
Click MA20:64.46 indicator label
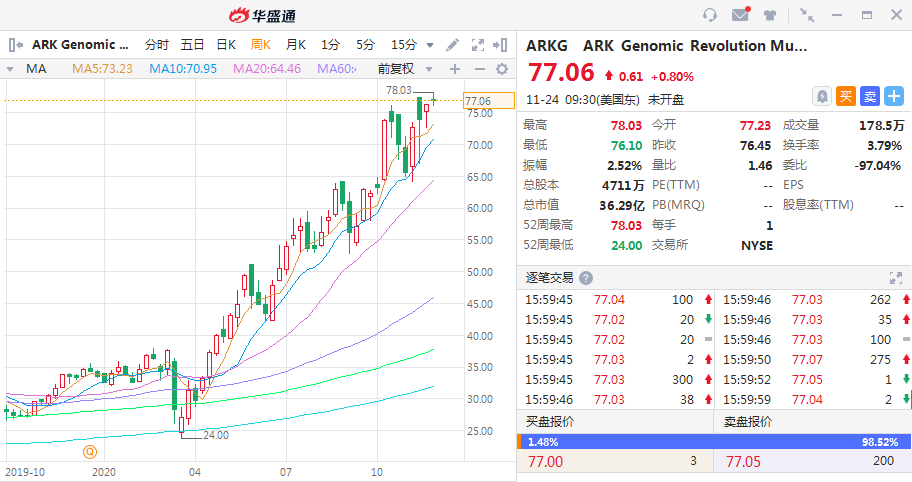tap(267, 69)
